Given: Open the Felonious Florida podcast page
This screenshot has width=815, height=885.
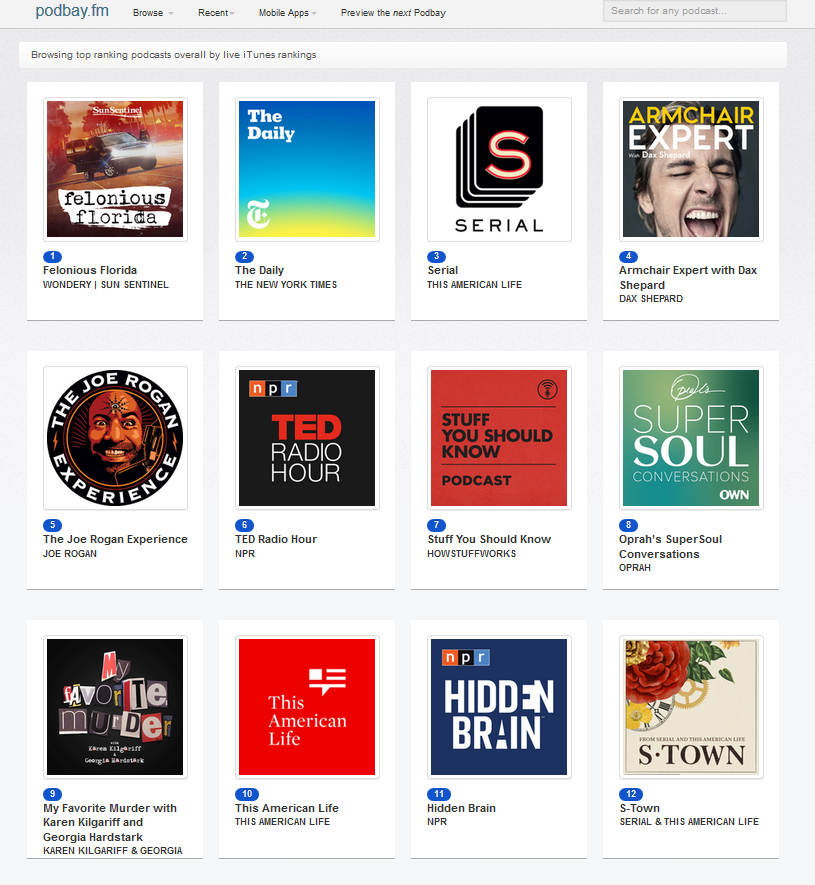Looking at the screenshot, I should 89,270.
